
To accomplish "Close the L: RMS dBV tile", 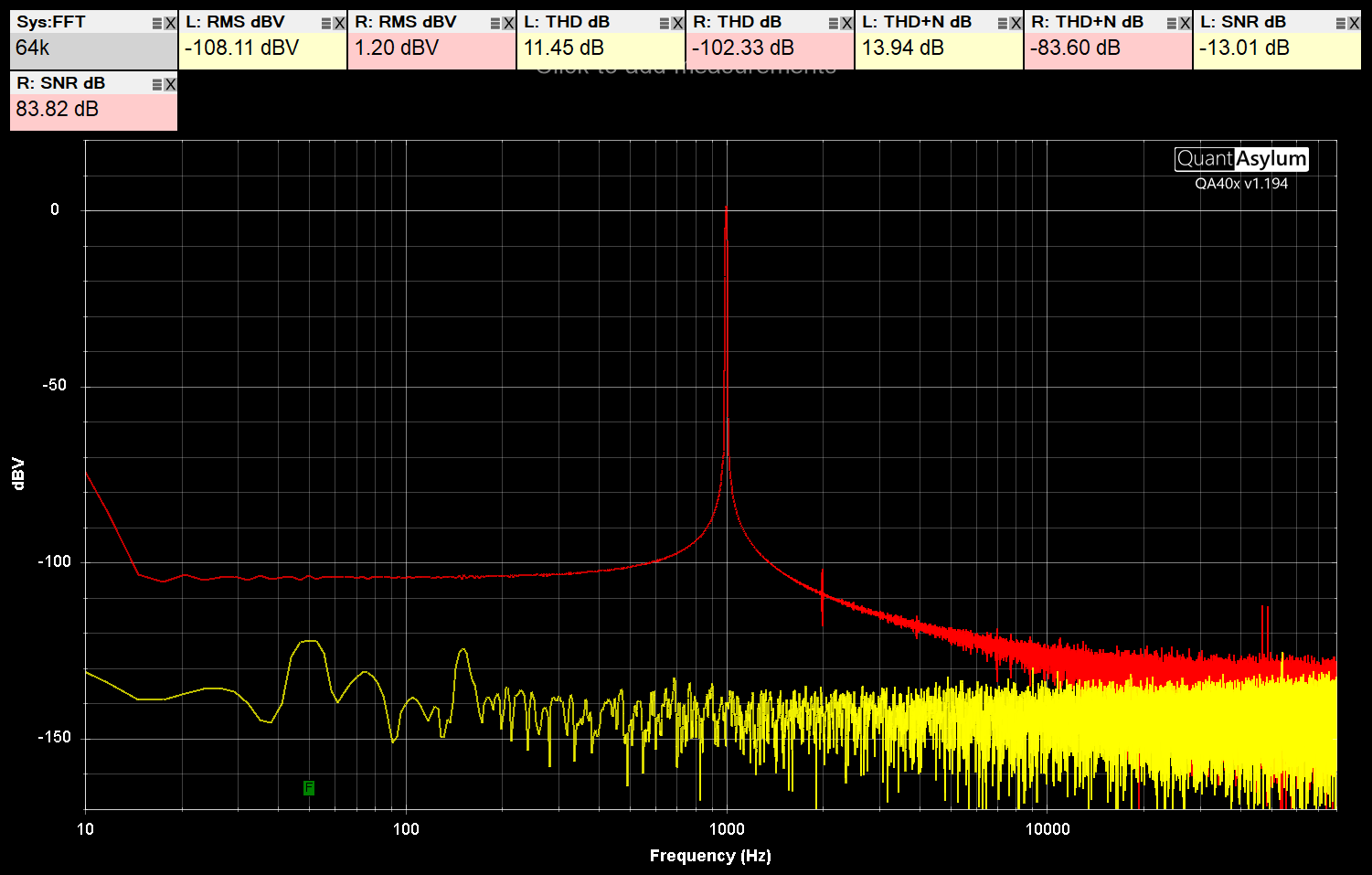I will tap(339, 23).
